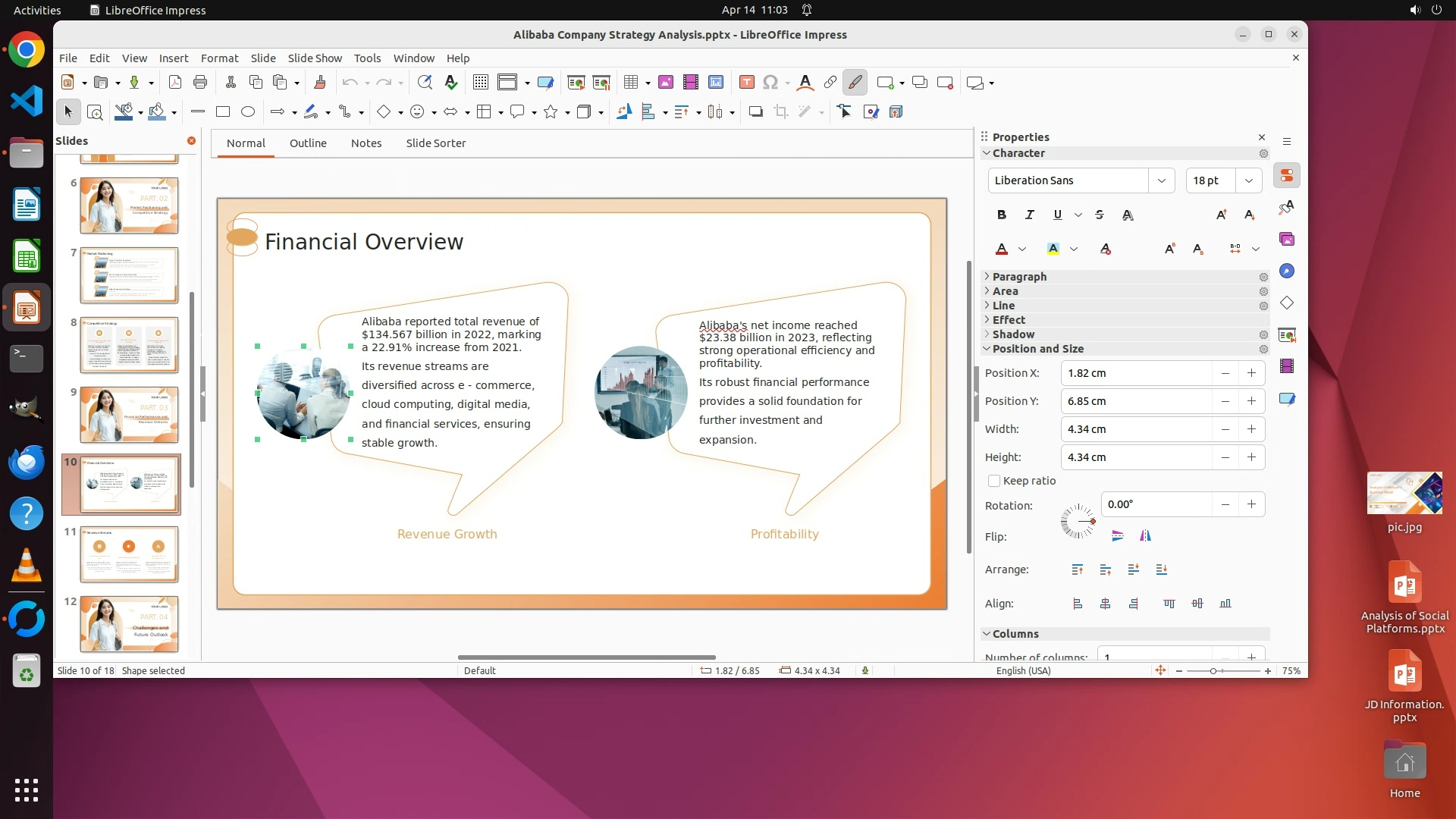1456x819 pixels.
Task: Increase Width value with plus button
Action: coord(1251,429)
